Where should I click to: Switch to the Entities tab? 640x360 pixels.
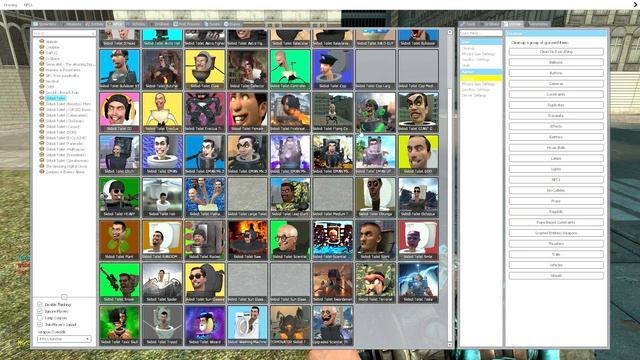pos(95,24)
